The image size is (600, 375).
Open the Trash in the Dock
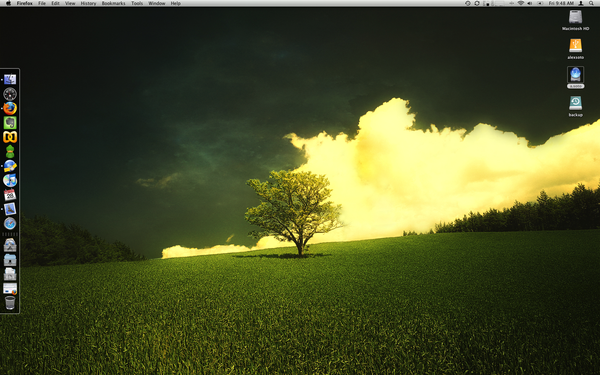pyautogui.click(x=10, y=303)
